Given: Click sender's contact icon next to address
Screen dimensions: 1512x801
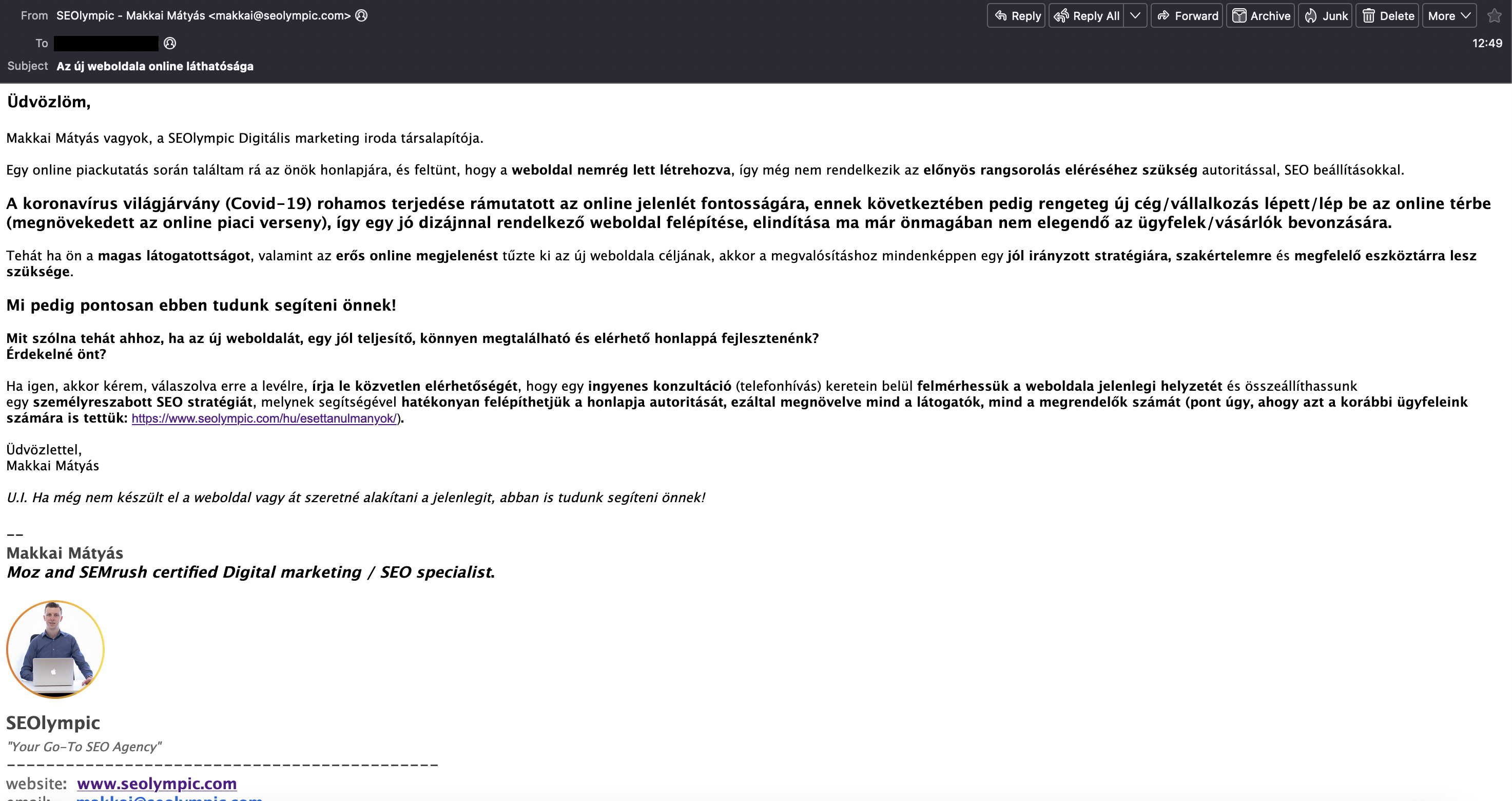Looking at the screenshot, I should pos(361,16).
